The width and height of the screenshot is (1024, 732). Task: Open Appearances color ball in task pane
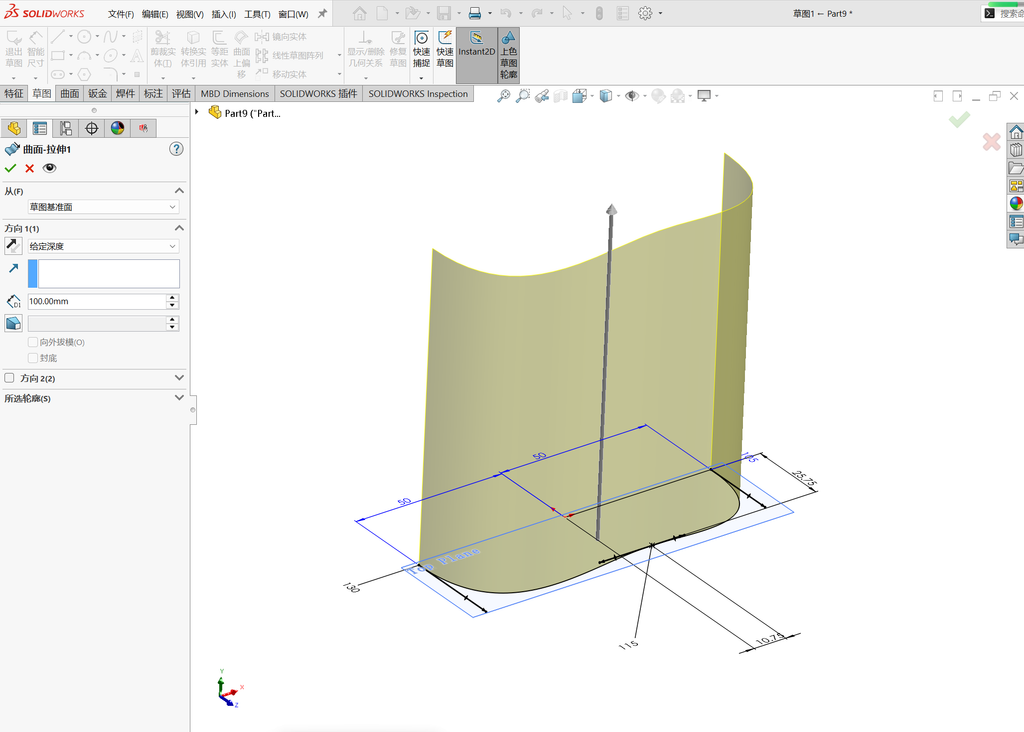pyautogui.click(x=1016, y=203)
